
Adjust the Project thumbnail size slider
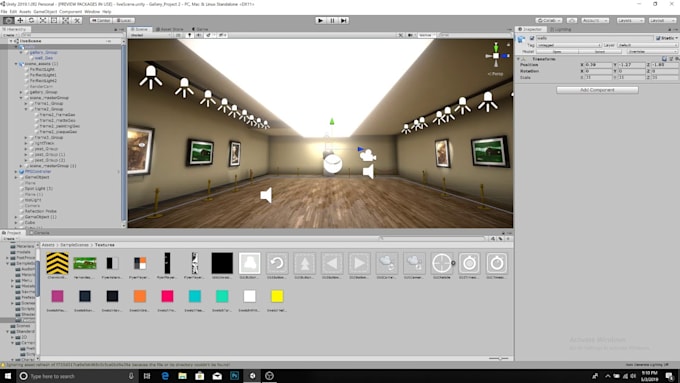tap(499, 358)
